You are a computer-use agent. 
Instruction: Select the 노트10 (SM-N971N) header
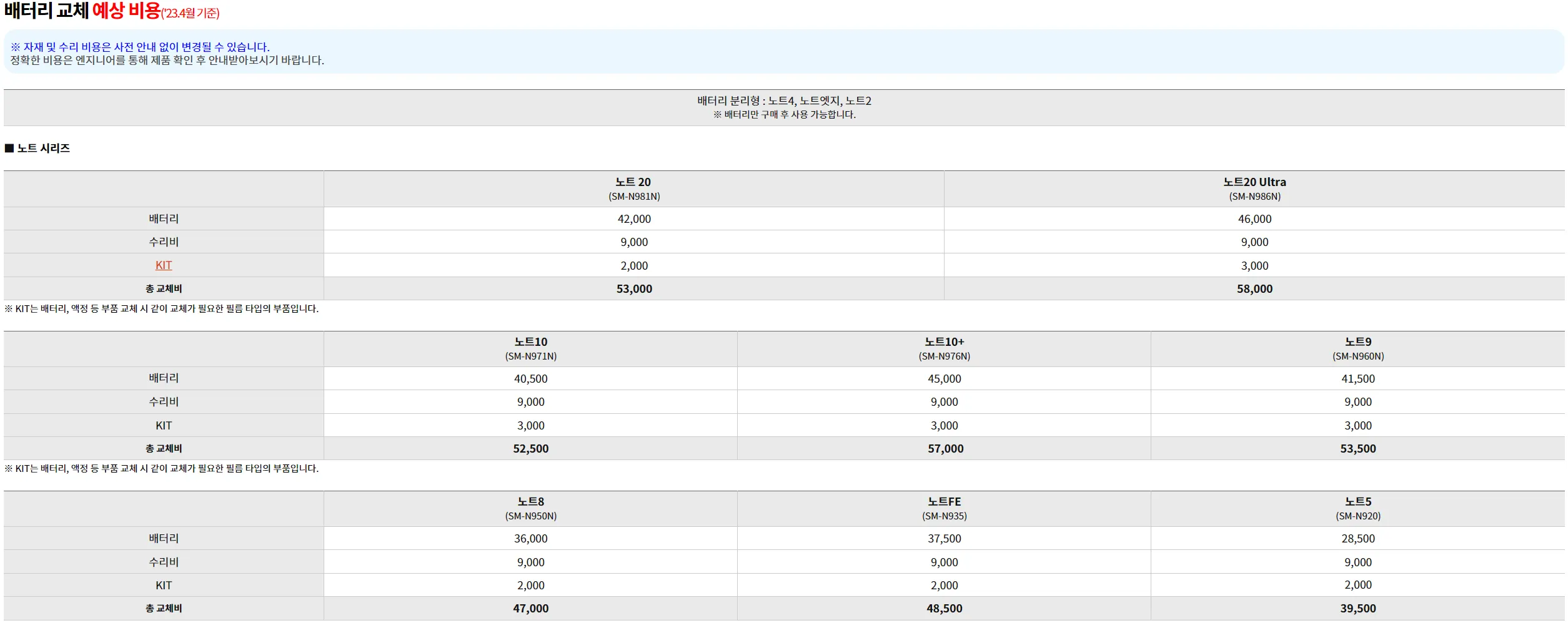coord(531,348)
